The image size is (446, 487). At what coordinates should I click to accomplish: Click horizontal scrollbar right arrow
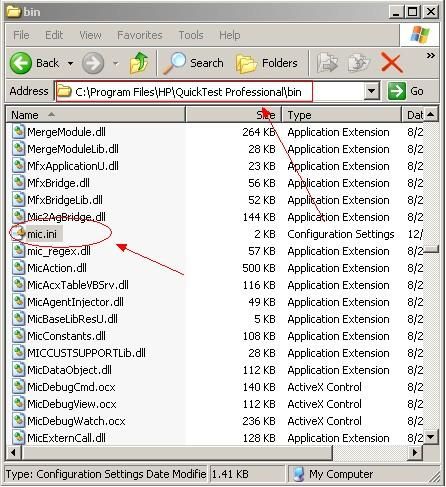coord(415,453)
